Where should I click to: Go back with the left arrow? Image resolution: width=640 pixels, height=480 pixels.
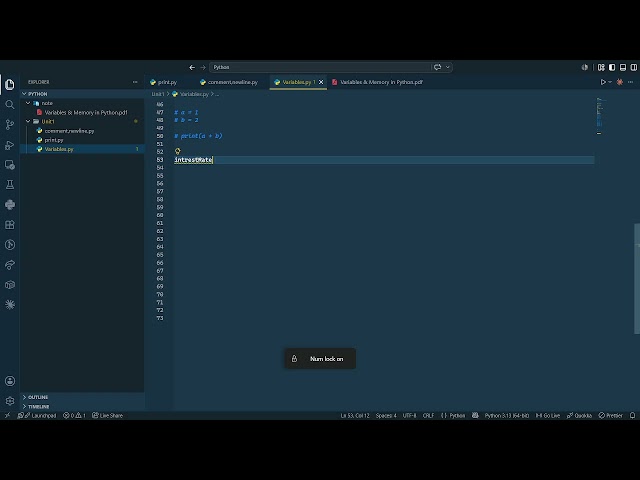coord(192,67)
